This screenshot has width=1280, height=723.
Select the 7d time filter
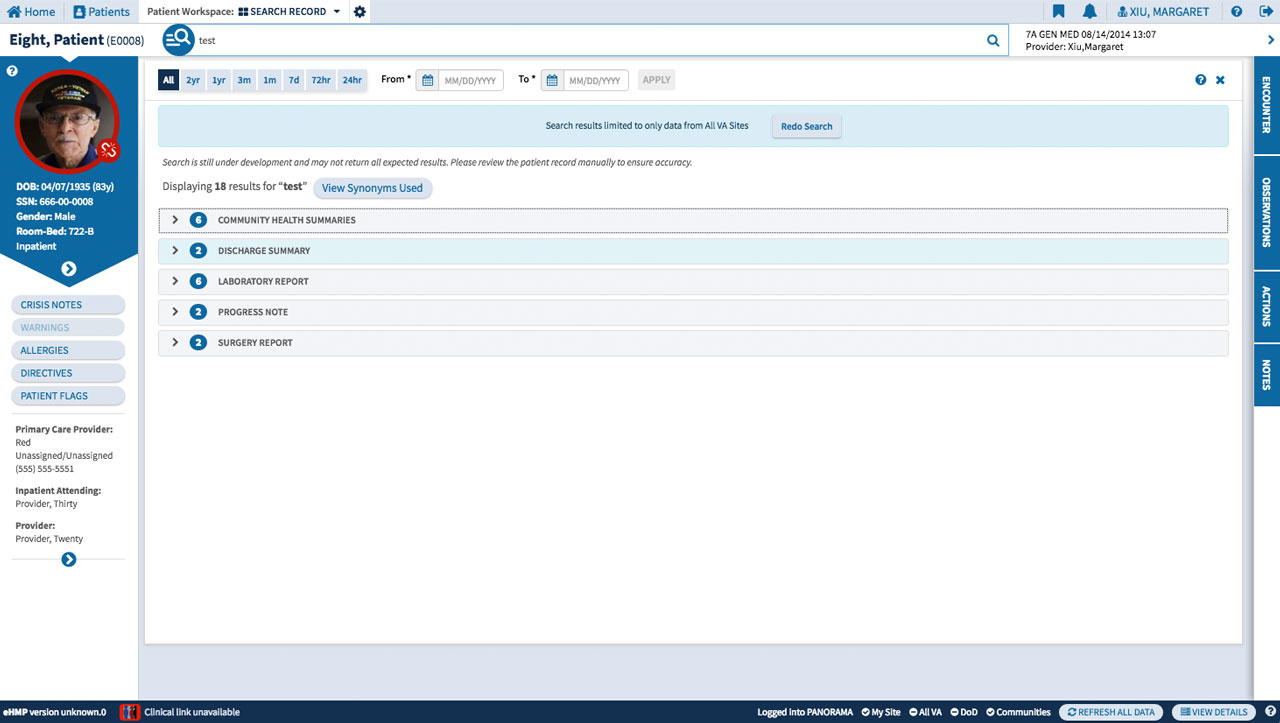(x=294, y=80)
